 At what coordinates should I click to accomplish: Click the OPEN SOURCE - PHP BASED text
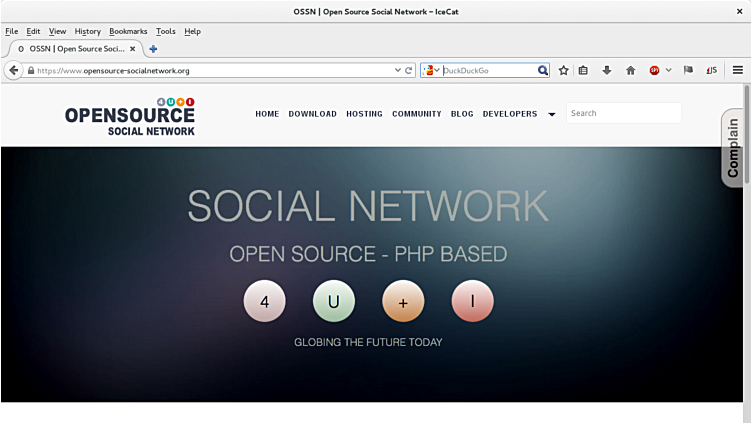coord(368,254)
